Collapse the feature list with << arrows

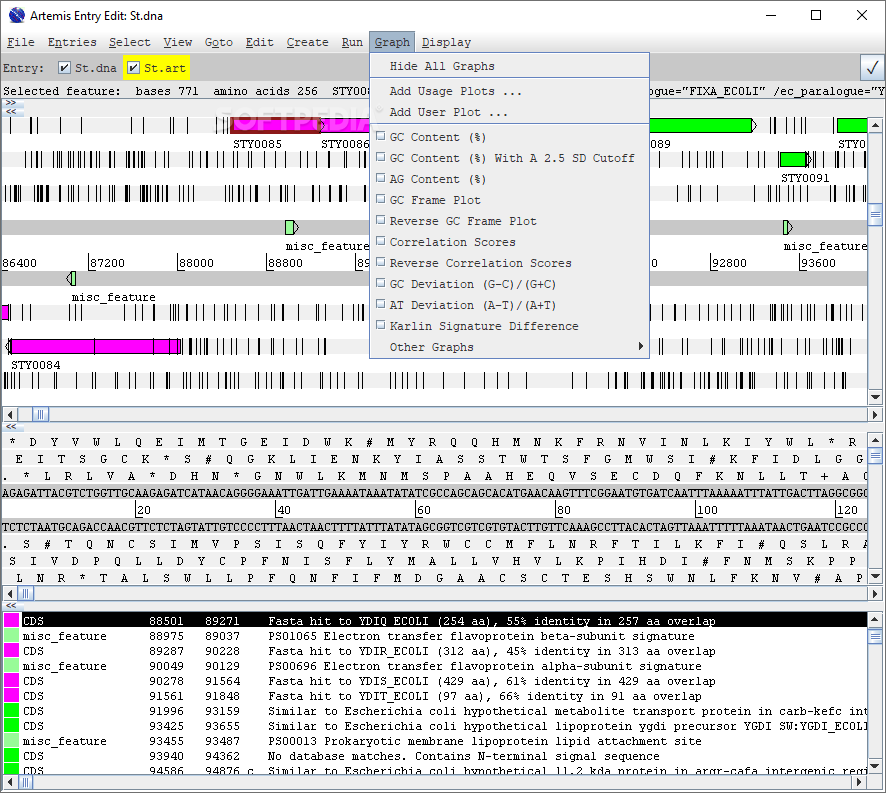pos(11,605)
